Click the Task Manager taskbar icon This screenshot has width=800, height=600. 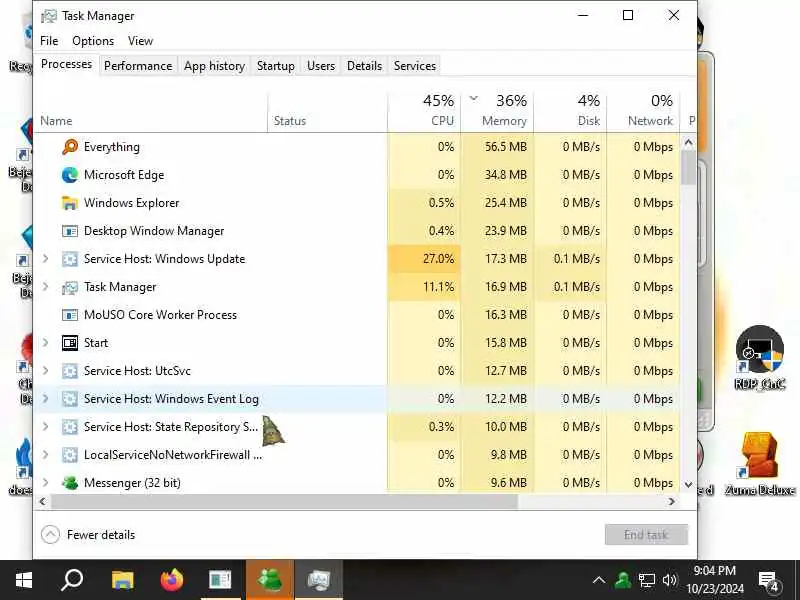(319, 580)
